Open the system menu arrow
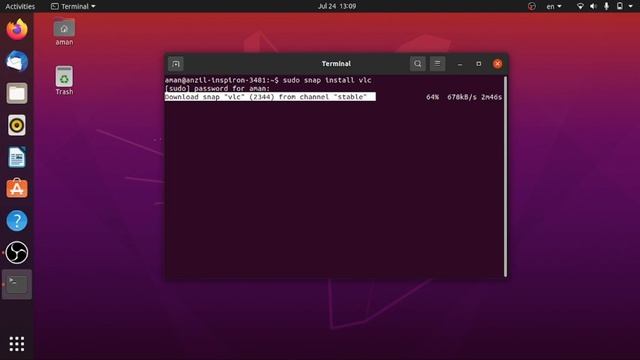Image resolution: width=640 pixels, height=360 pixels. 631,6
